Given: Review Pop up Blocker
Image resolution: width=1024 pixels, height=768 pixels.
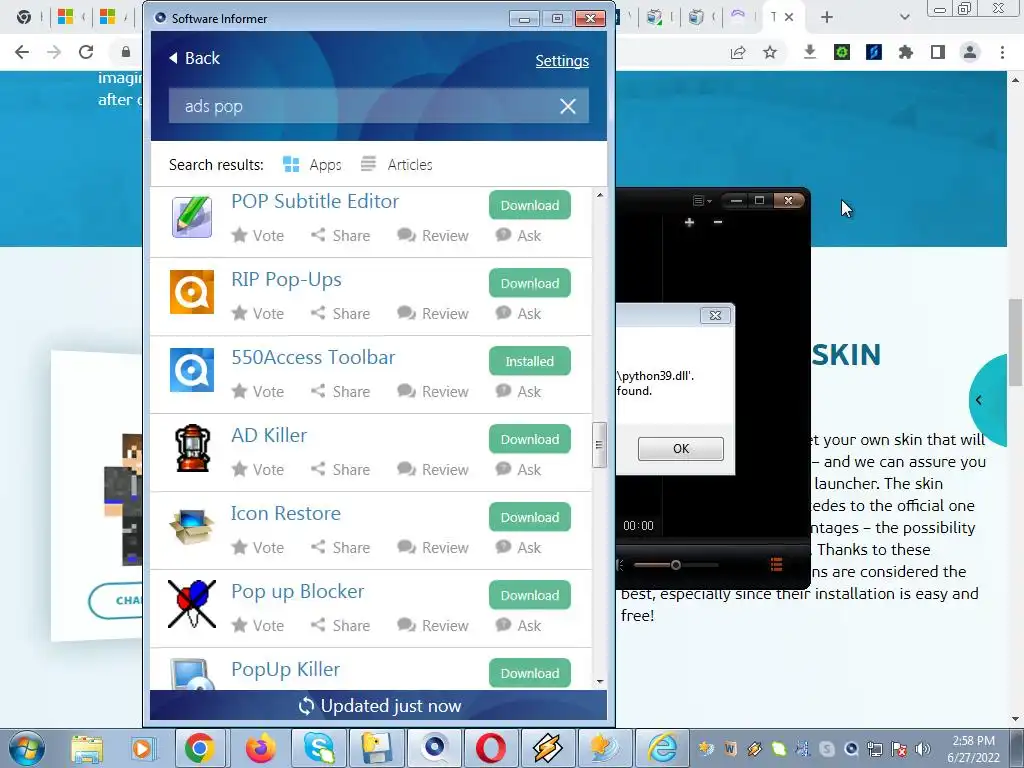Looking at the screenshot, I should [433, 626].
